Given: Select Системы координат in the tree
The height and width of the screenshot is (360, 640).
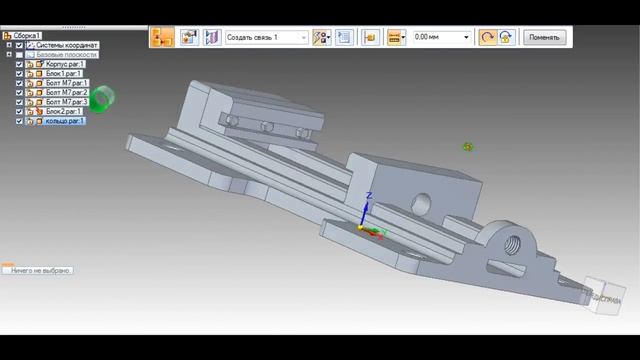Looking at the screenshot, I should tap(67, 45).
